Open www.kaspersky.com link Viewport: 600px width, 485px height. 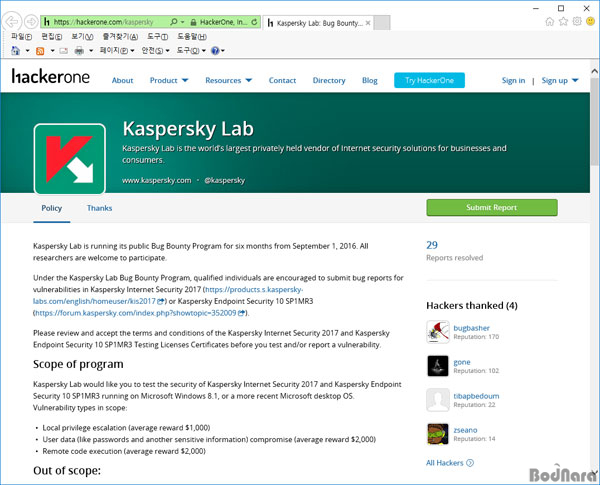[157, 180]
